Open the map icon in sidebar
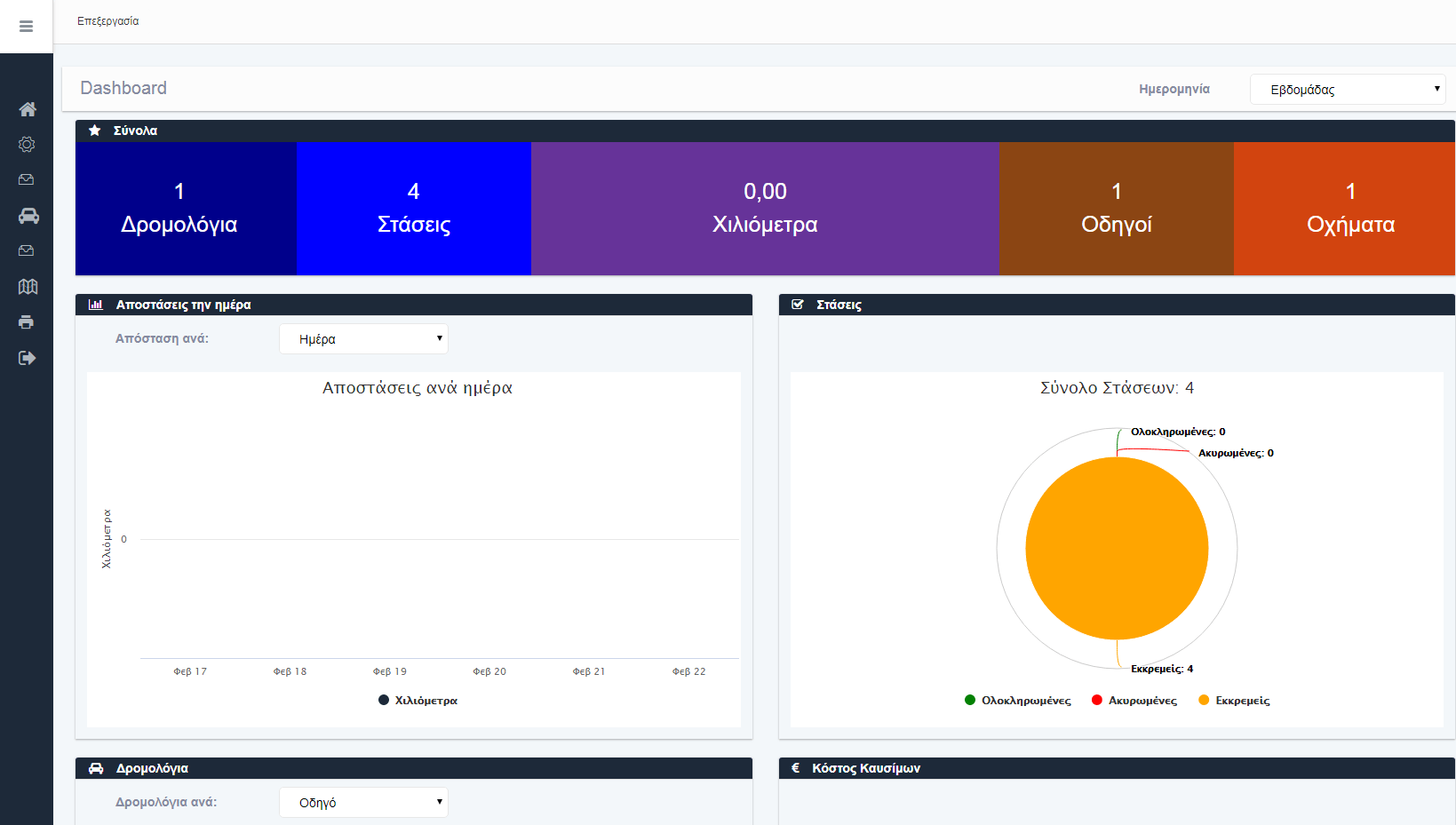Screen dimensions: 1456x825 point(28,287)
